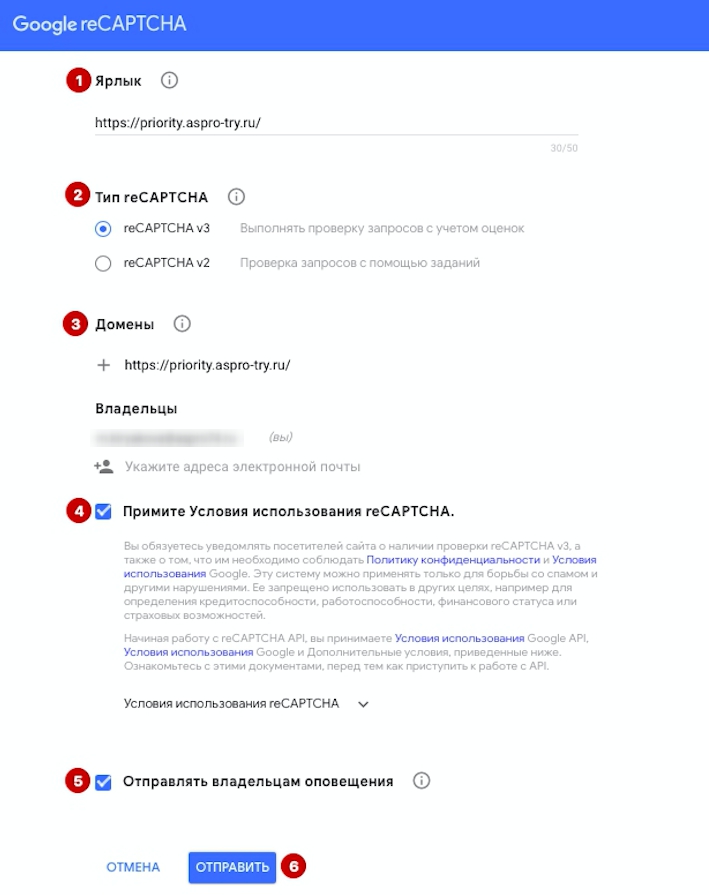Click the Google reCAPTCHA logo in the header

pyautogui.click(x=99, y=24)
